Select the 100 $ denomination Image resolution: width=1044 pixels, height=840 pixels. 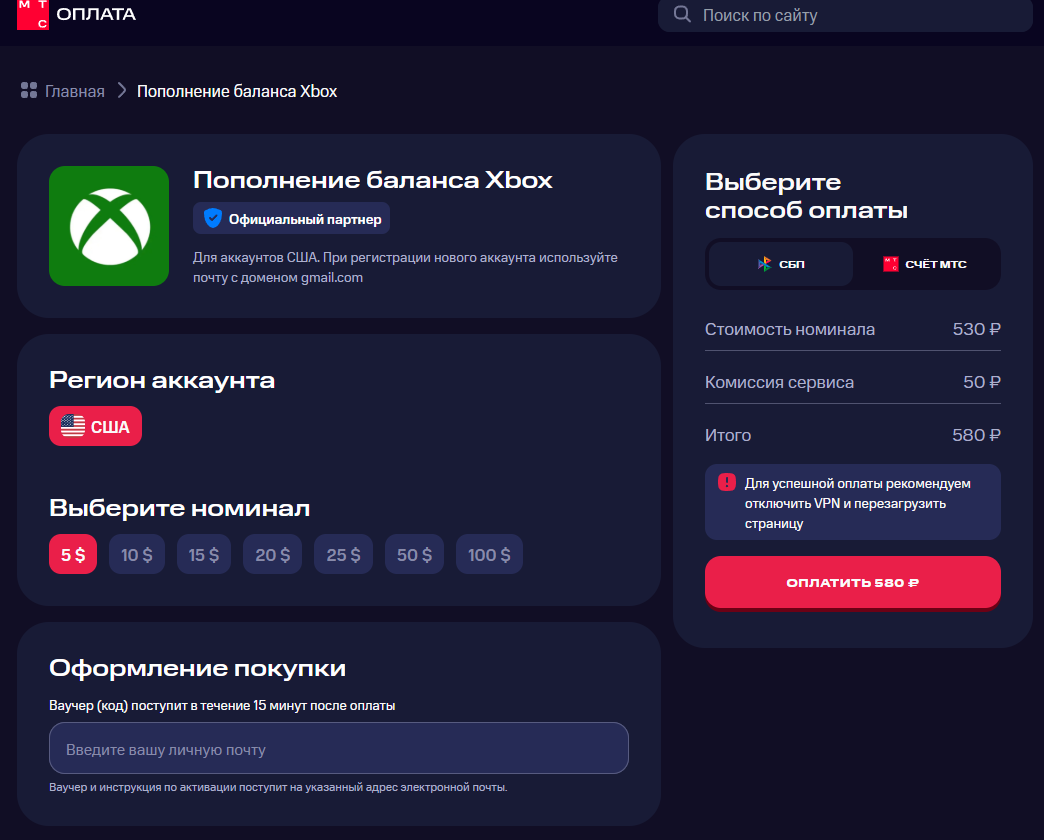[x=489, y=554]
